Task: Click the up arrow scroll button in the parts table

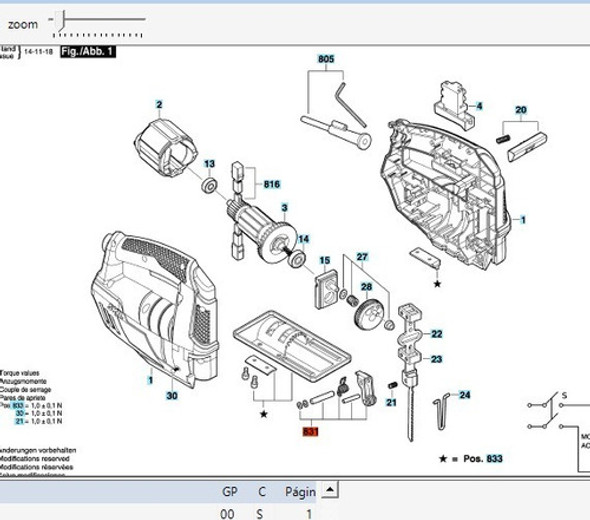Action: (x=330, y=490)
